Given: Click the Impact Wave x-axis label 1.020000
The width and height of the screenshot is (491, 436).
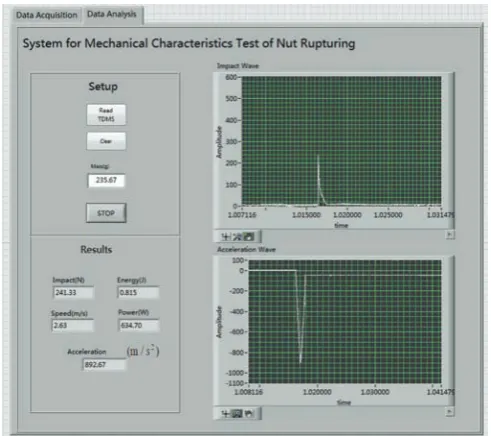Looking at the screenshot, I should tap(347, 215).
